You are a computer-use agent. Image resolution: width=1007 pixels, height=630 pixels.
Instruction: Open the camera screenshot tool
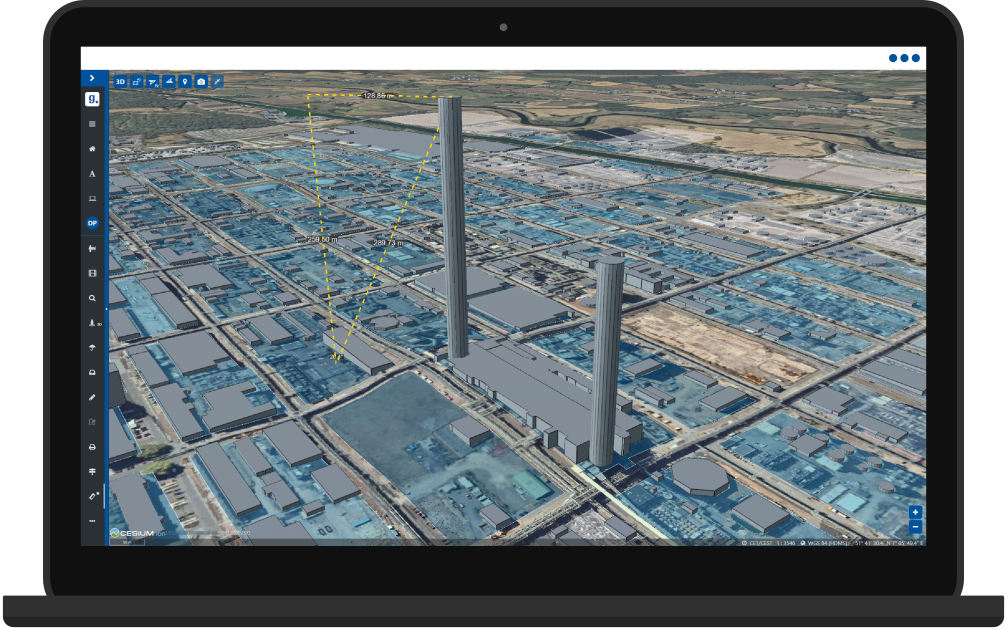click(201, 81)
